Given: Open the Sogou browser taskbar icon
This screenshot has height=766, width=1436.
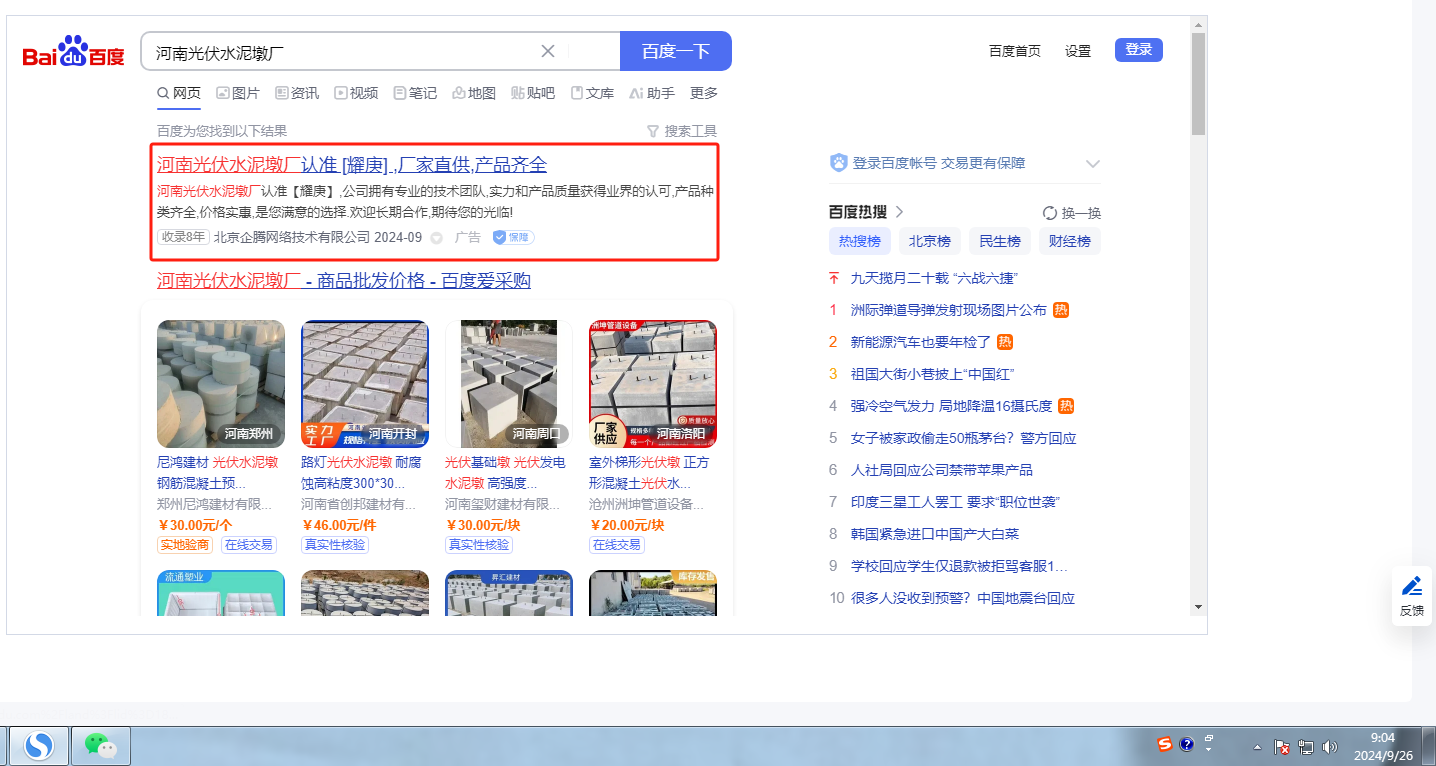Looking at the screenshot, I should click(40, 746).
